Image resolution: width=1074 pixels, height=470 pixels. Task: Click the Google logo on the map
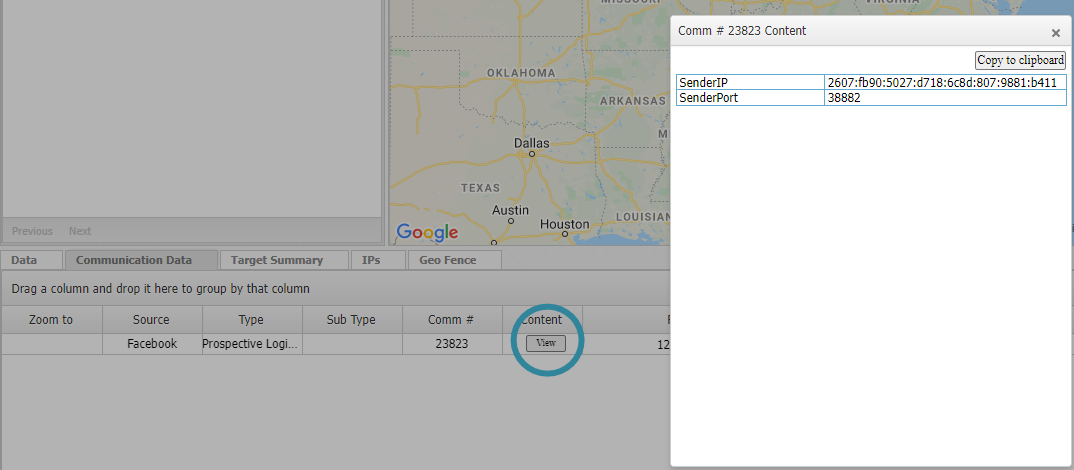click(x=427, y=233)
